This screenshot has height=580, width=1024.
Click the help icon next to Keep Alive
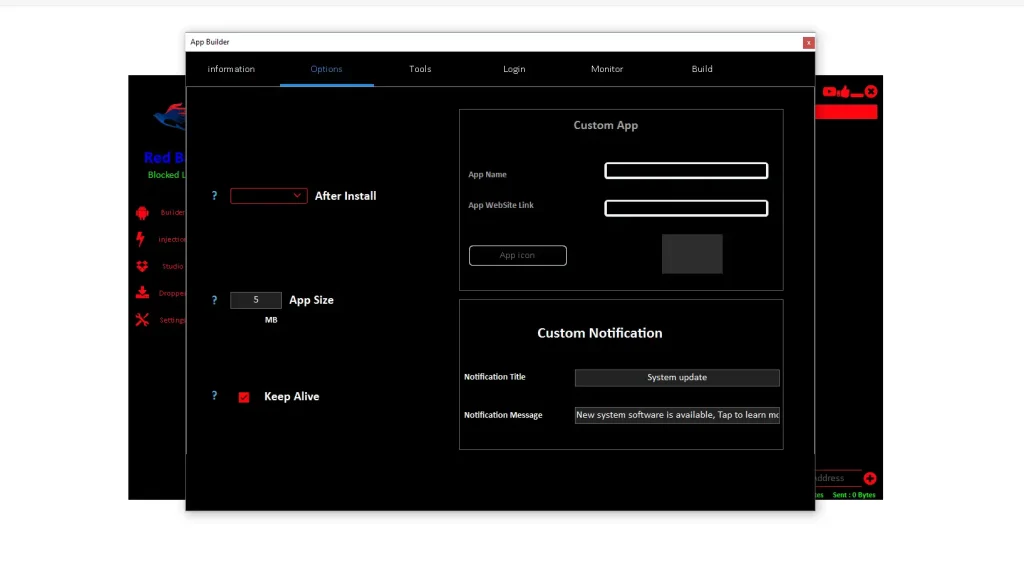click(x=214, y=396)
